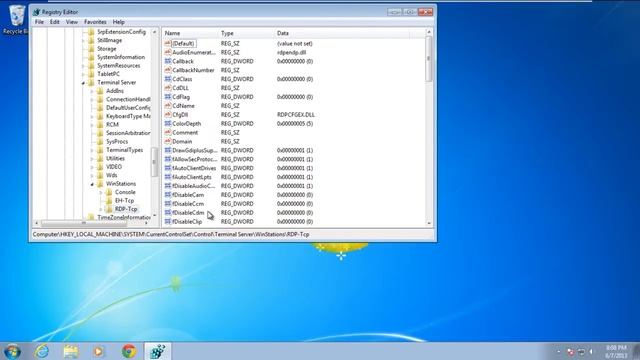
Task: Open the Help menu
Action: pos(119,22)
